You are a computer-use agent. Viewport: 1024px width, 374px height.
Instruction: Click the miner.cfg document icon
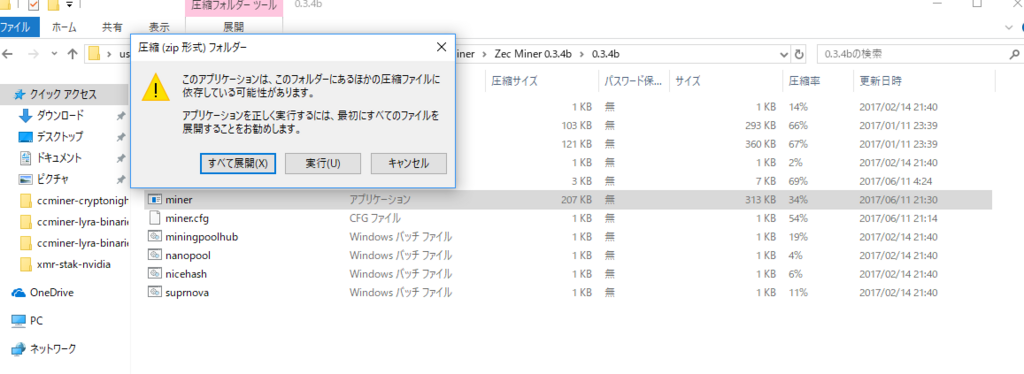click(x=155, y=218)
